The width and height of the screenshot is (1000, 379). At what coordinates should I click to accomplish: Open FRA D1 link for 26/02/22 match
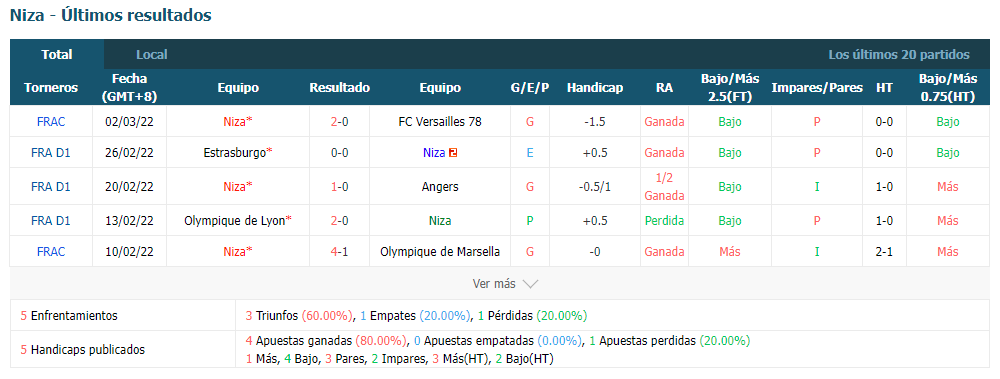coord(51,153)
